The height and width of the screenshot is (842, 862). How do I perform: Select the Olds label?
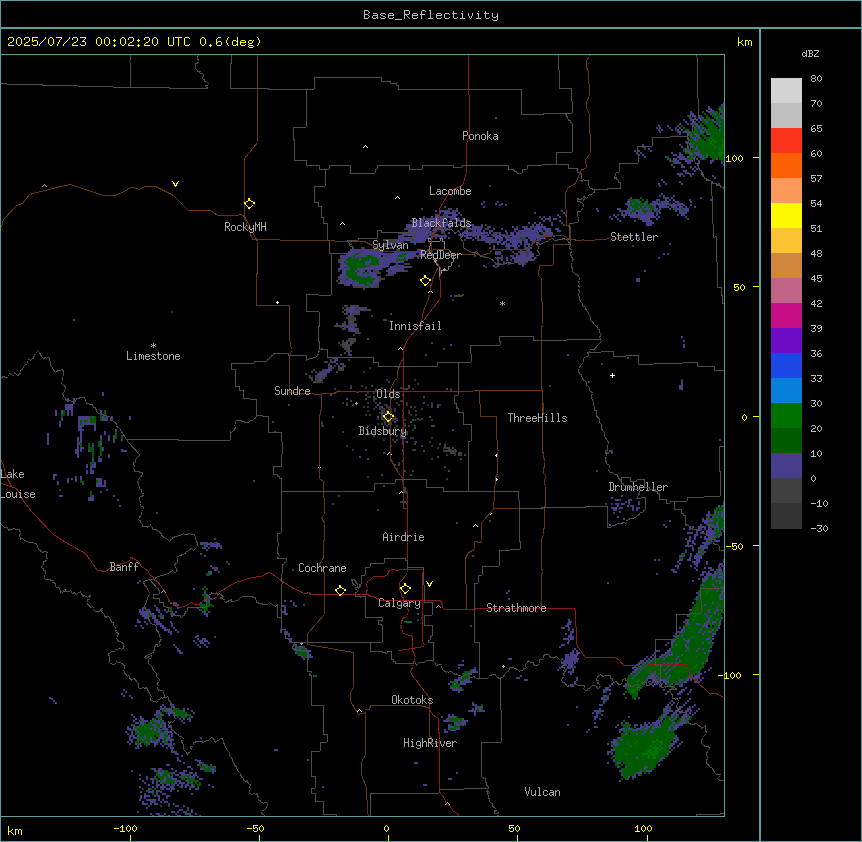[x=388, y=394]
